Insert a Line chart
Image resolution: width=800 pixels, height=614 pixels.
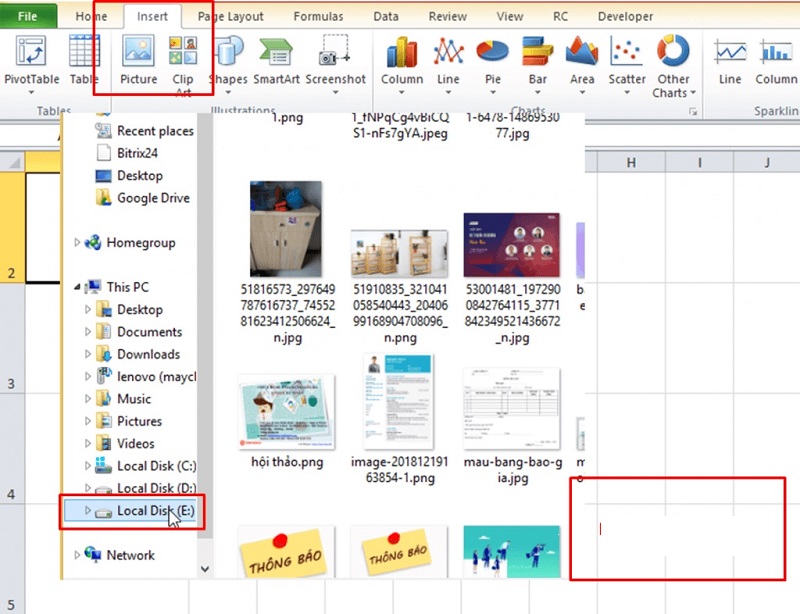pyautogui.click(x=448, y=59)
